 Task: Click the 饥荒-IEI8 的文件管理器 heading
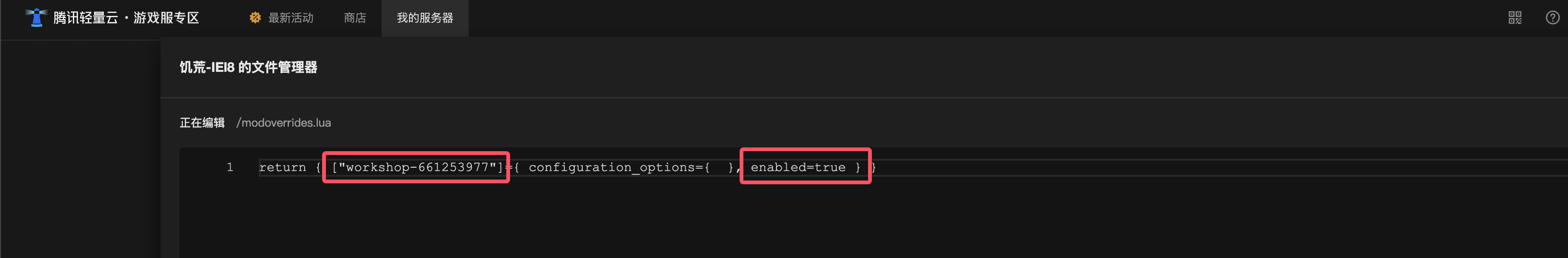[248, 67]
